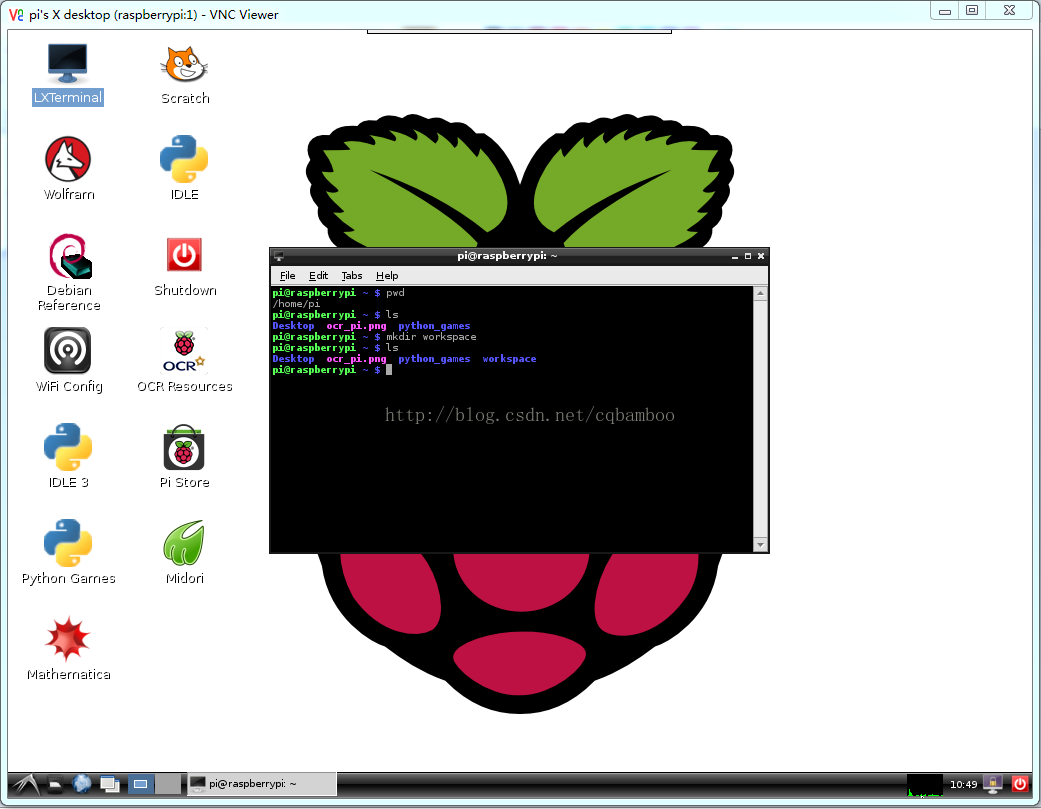Click the CPU usage monitor in the panel
The width and height of the screenshot is (1041, 809).
925,785
